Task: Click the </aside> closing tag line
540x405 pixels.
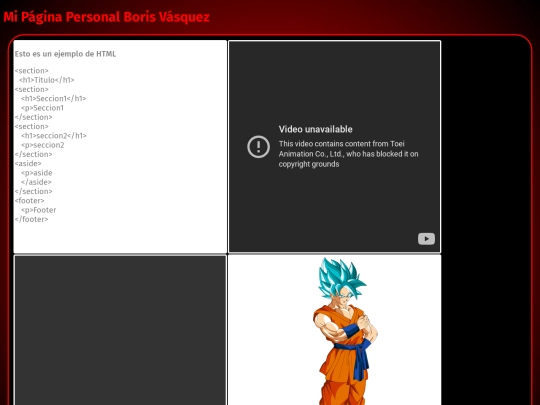Action: pos(36,182)
